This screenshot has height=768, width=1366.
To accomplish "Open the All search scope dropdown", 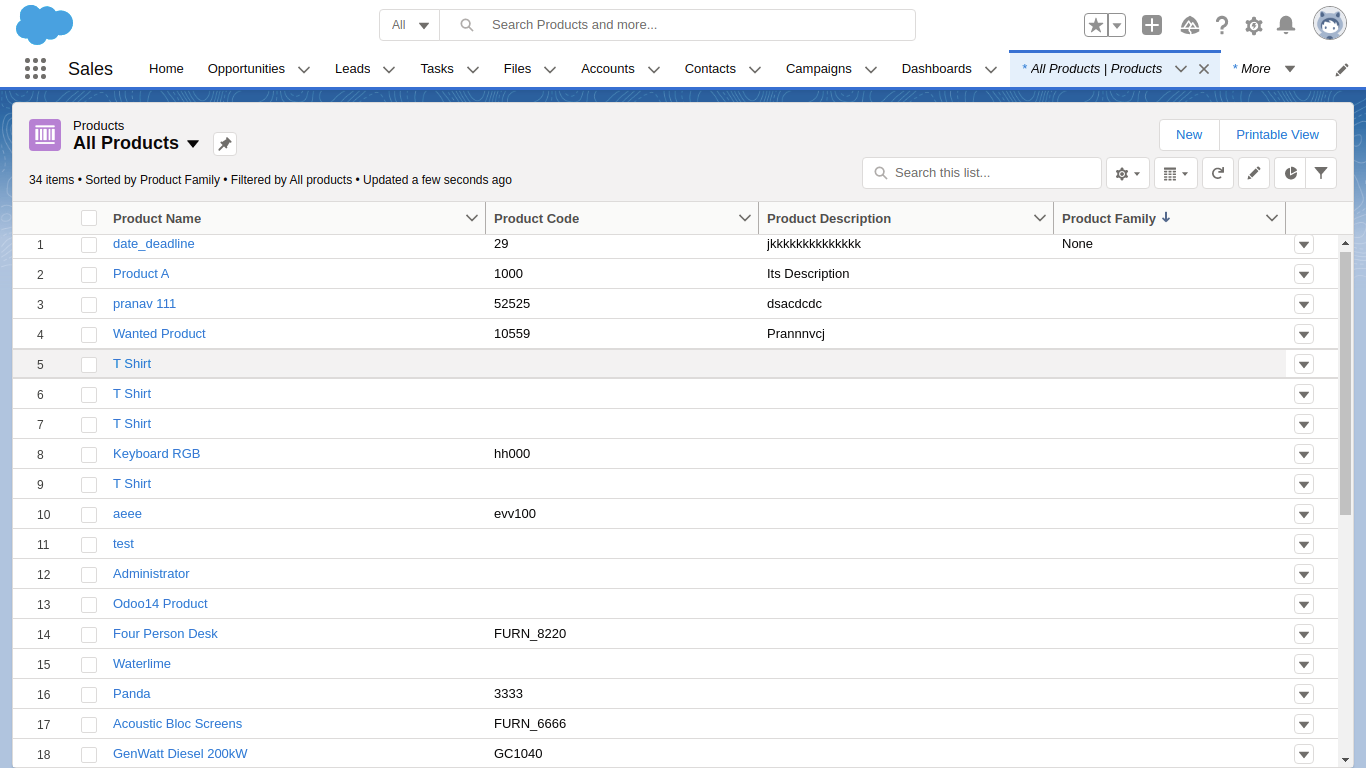I will [410, 25].
